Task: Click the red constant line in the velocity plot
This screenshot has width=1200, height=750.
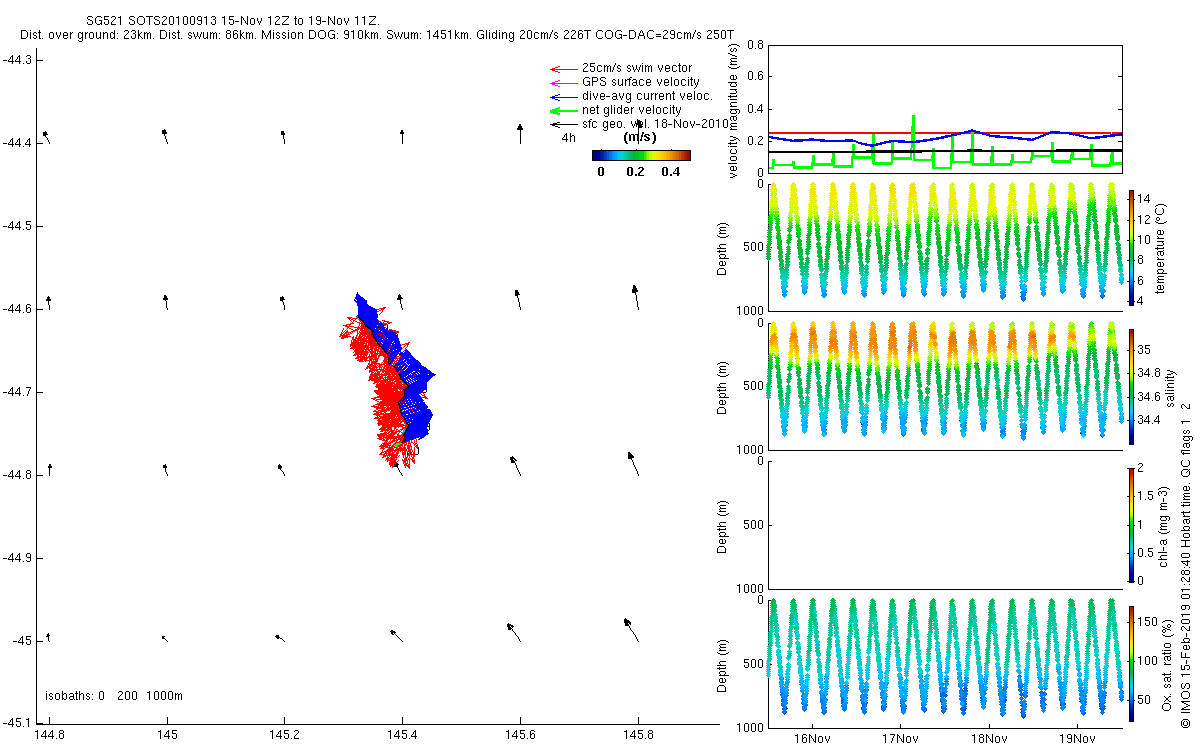Action: click(945, 132)
